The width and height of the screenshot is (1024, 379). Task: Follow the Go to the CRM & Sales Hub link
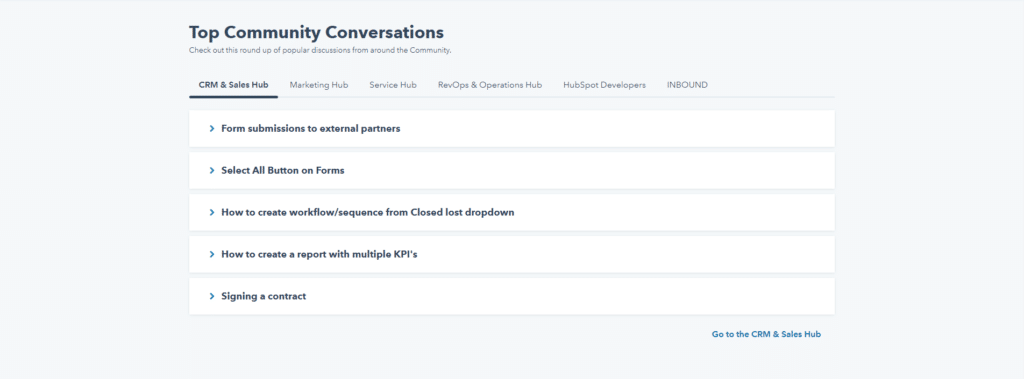point(766,334)
